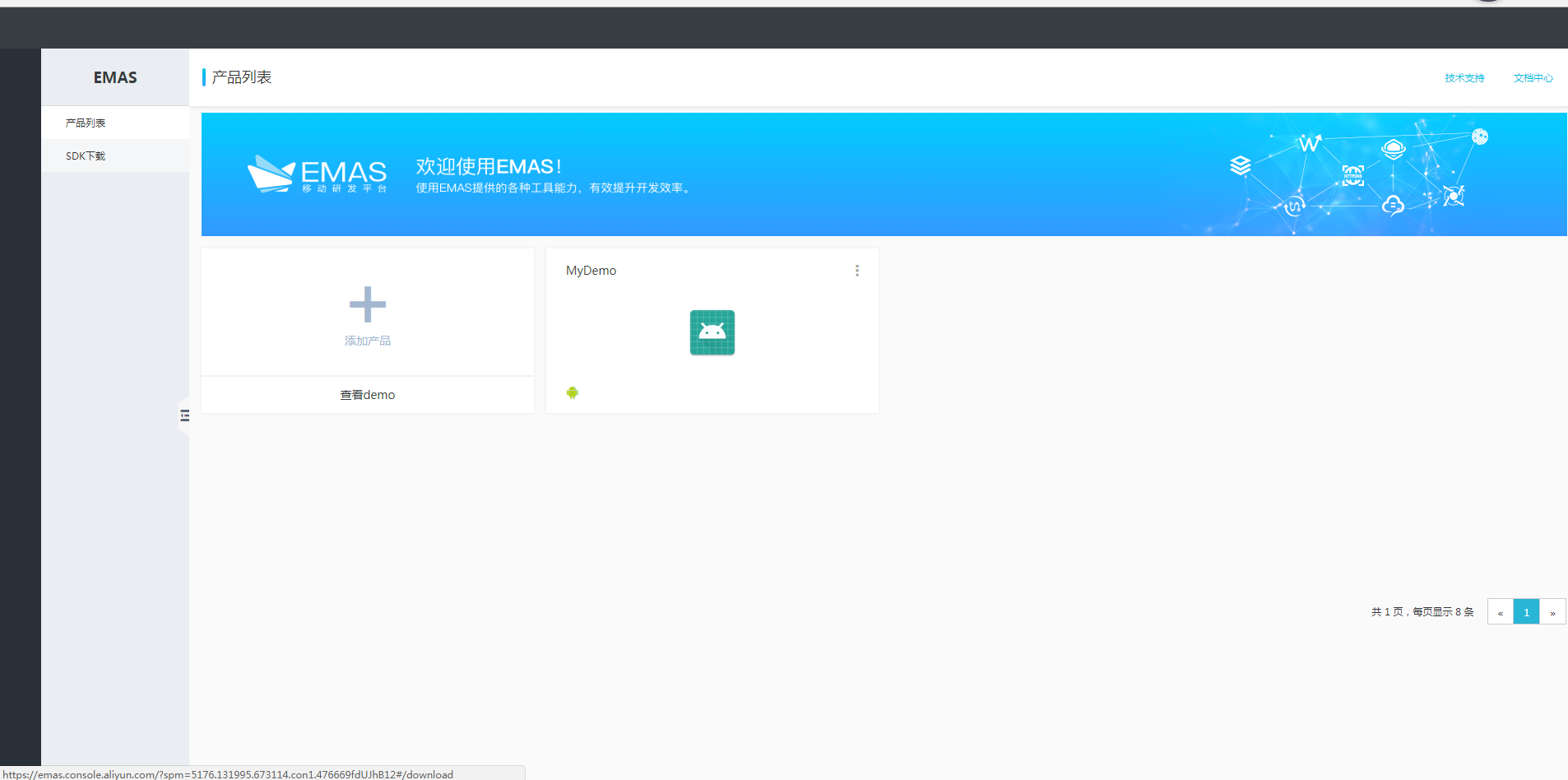The width and height of the screenshot is (1568, 780).
Task: Click the 共 1 页 pagination summary text
Action: pos(1422,611)
